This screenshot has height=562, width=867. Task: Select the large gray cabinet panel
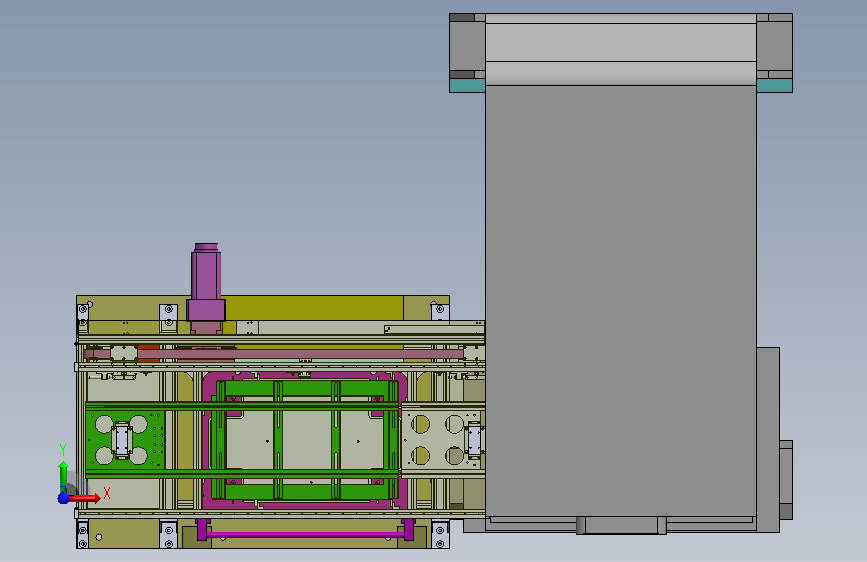(x=620, y=300)
